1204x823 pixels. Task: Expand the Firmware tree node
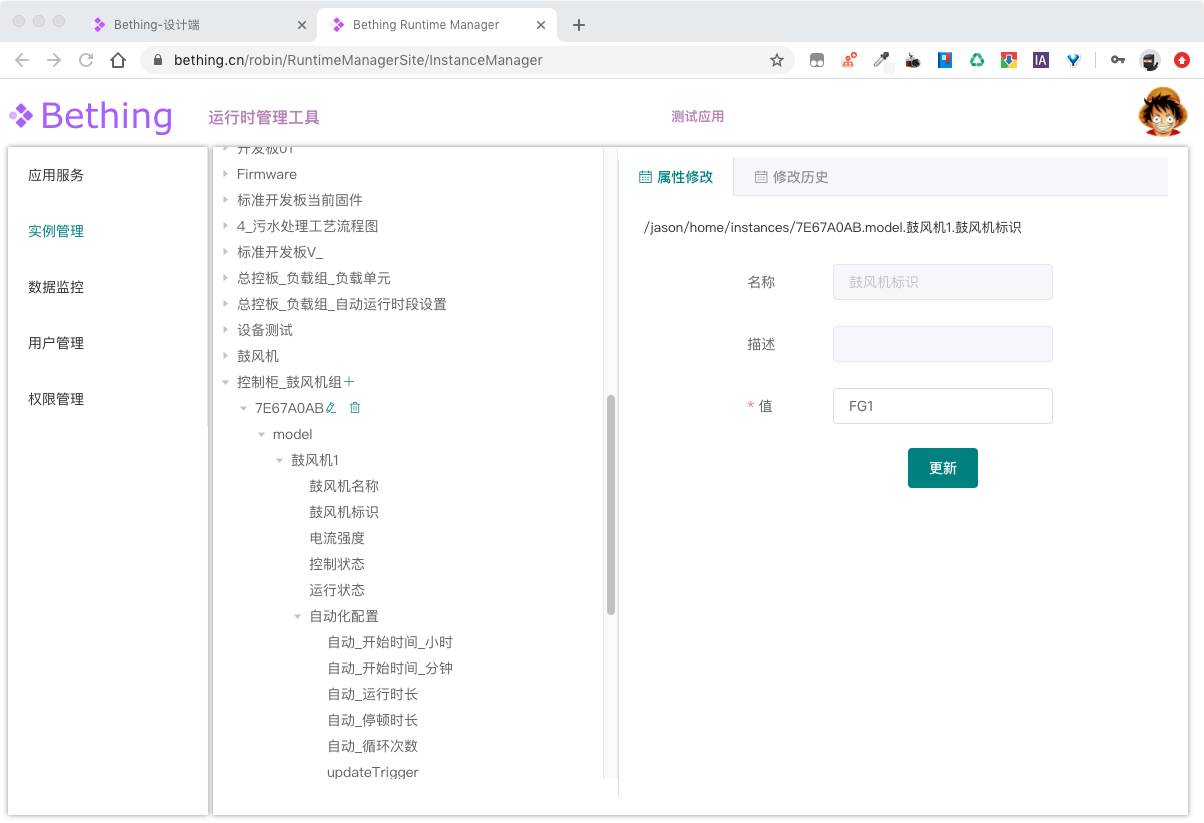coord(226,174)
